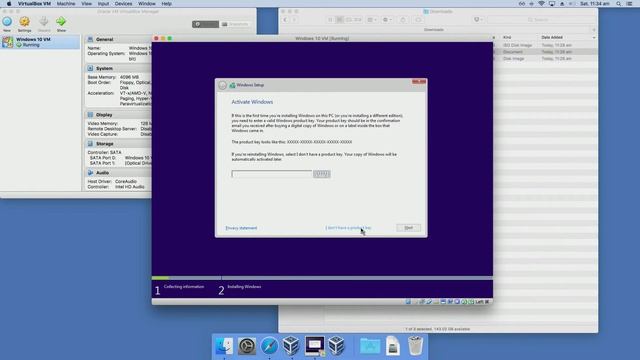Open the View menu
Screen dimensions: 640x360
[x=86, y=4]
